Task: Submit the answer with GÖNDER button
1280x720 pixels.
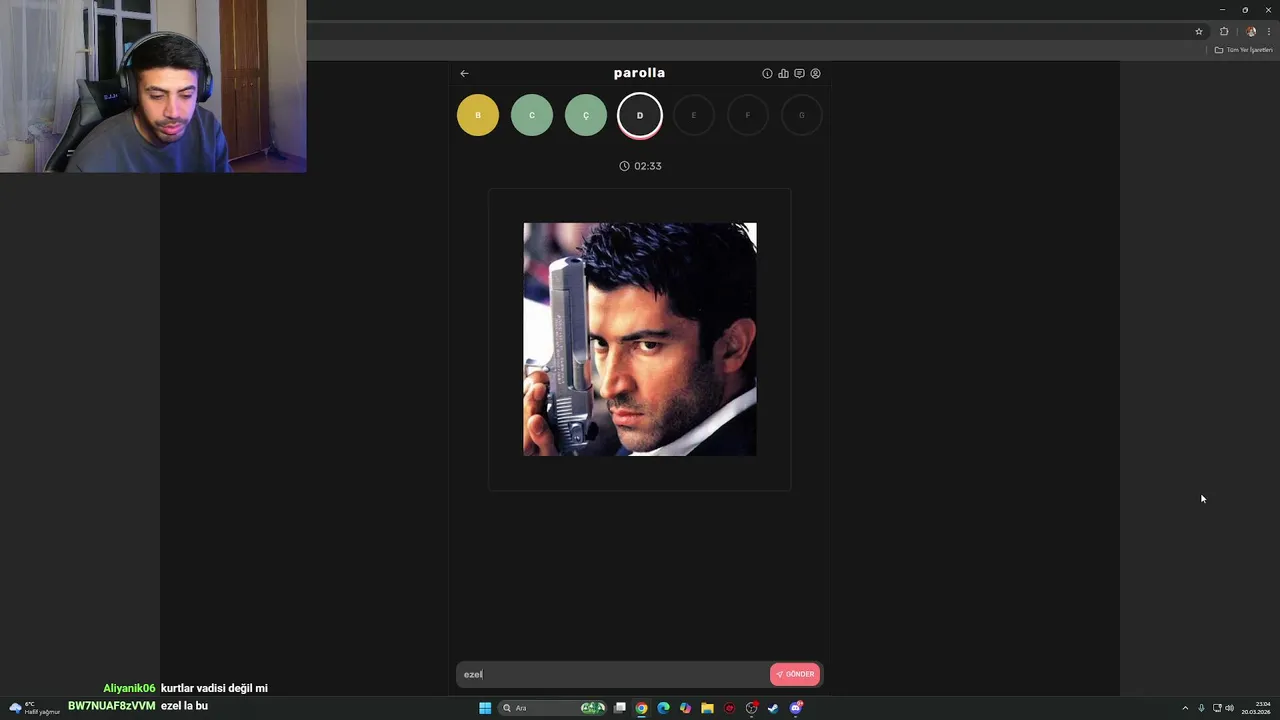Action: pos(795,674)
